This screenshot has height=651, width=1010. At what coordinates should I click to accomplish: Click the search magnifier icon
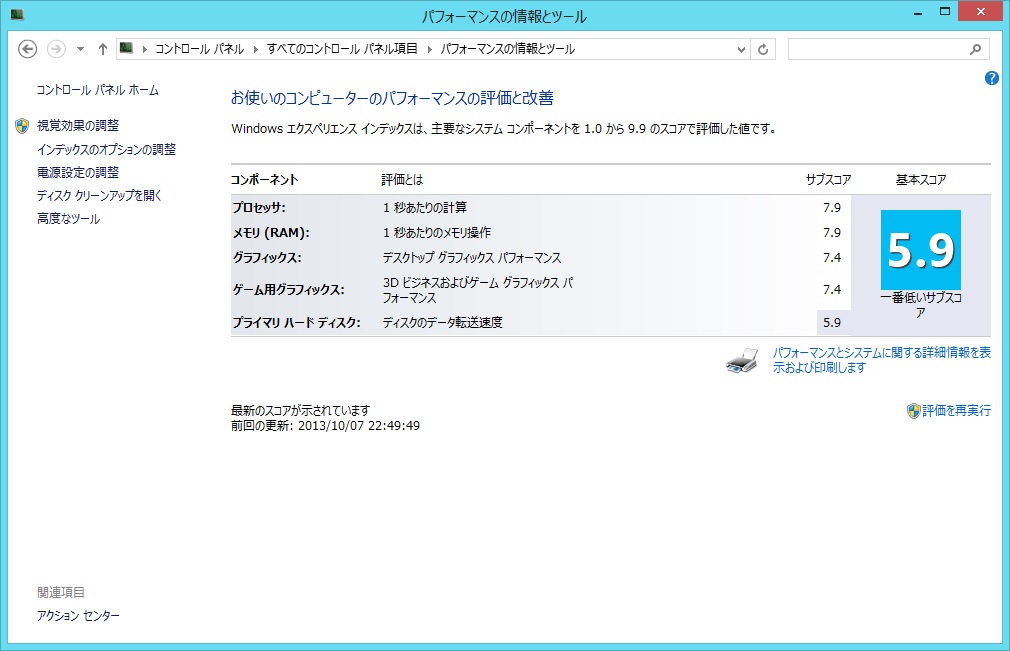tap(975, 49)
